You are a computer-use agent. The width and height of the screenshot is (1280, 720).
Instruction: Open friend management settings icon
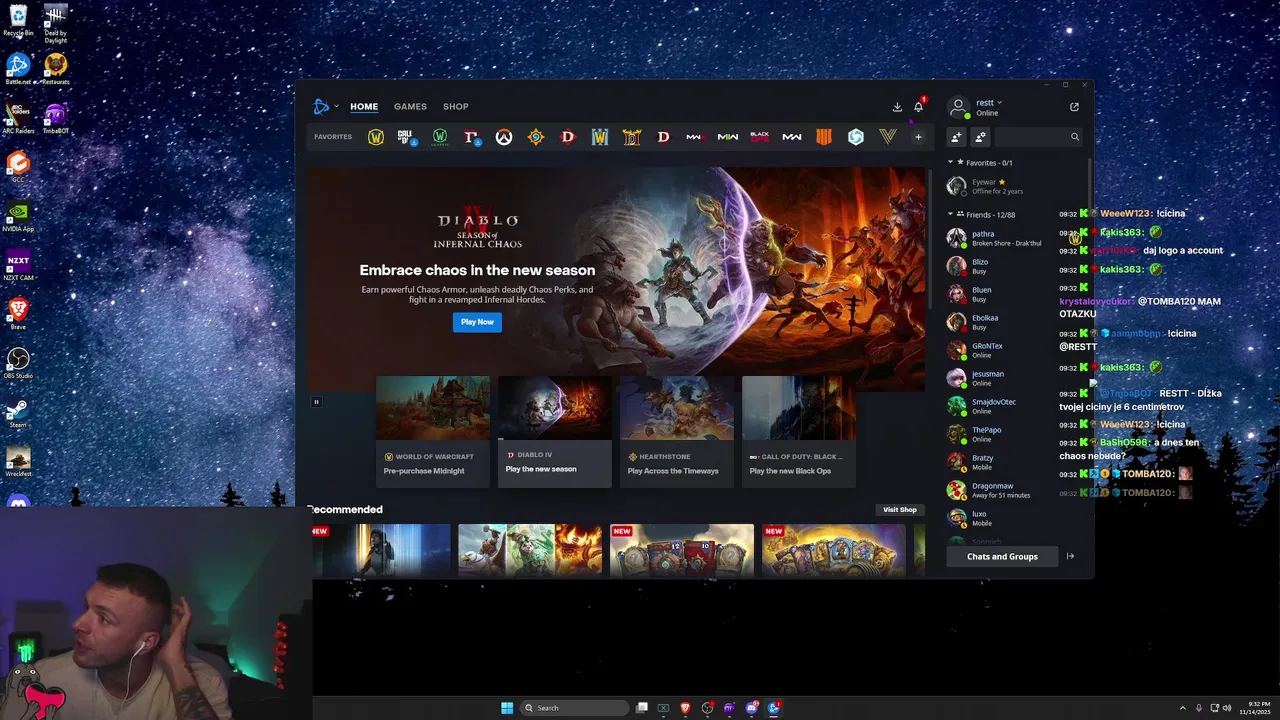point(980,137)
